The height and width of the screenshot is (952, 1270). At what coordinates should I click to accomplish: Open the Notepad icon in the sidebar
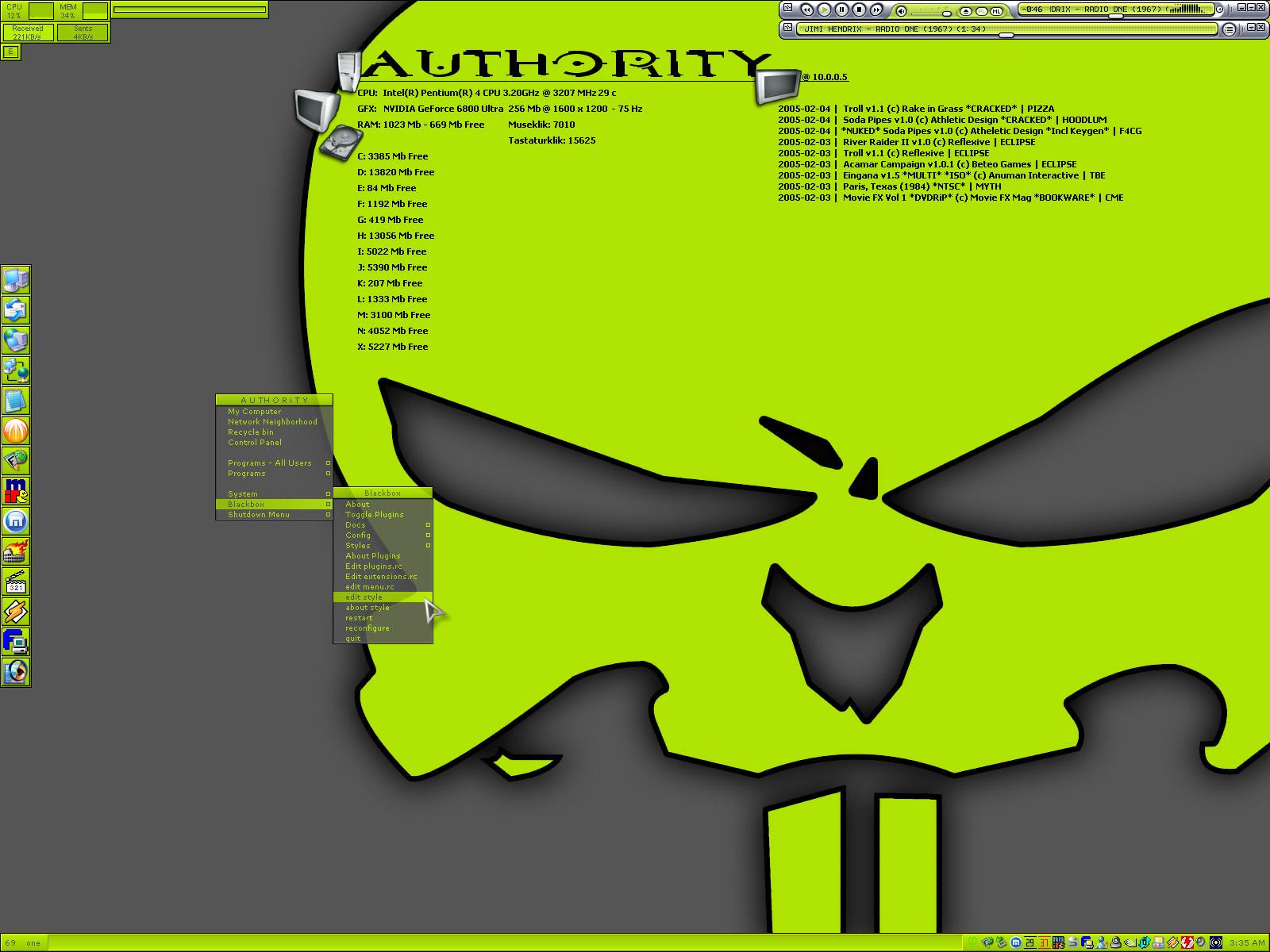pos(16,400)
